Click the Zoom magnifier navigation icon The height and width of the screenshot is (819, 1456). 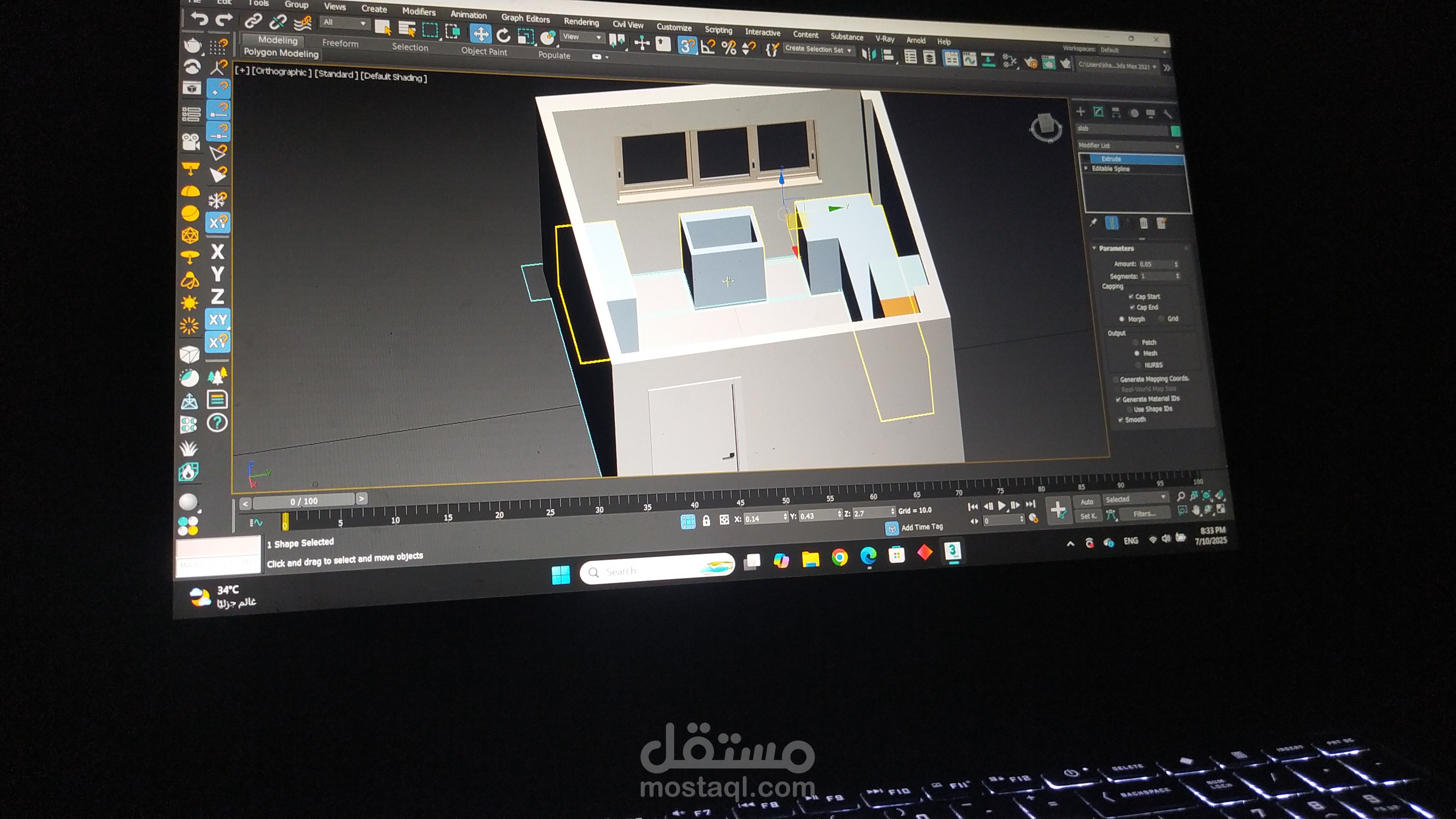1181,496
